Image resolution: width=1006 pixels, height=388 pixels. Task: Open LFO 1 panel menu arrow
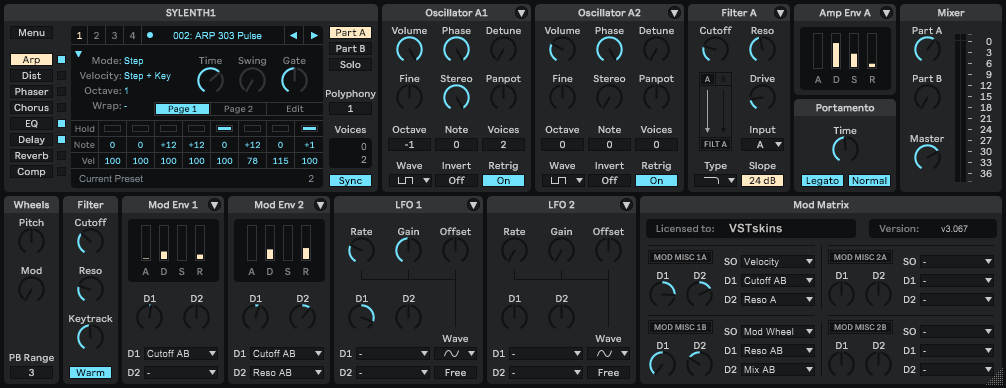pyautogui.click(x=473, y=205)
